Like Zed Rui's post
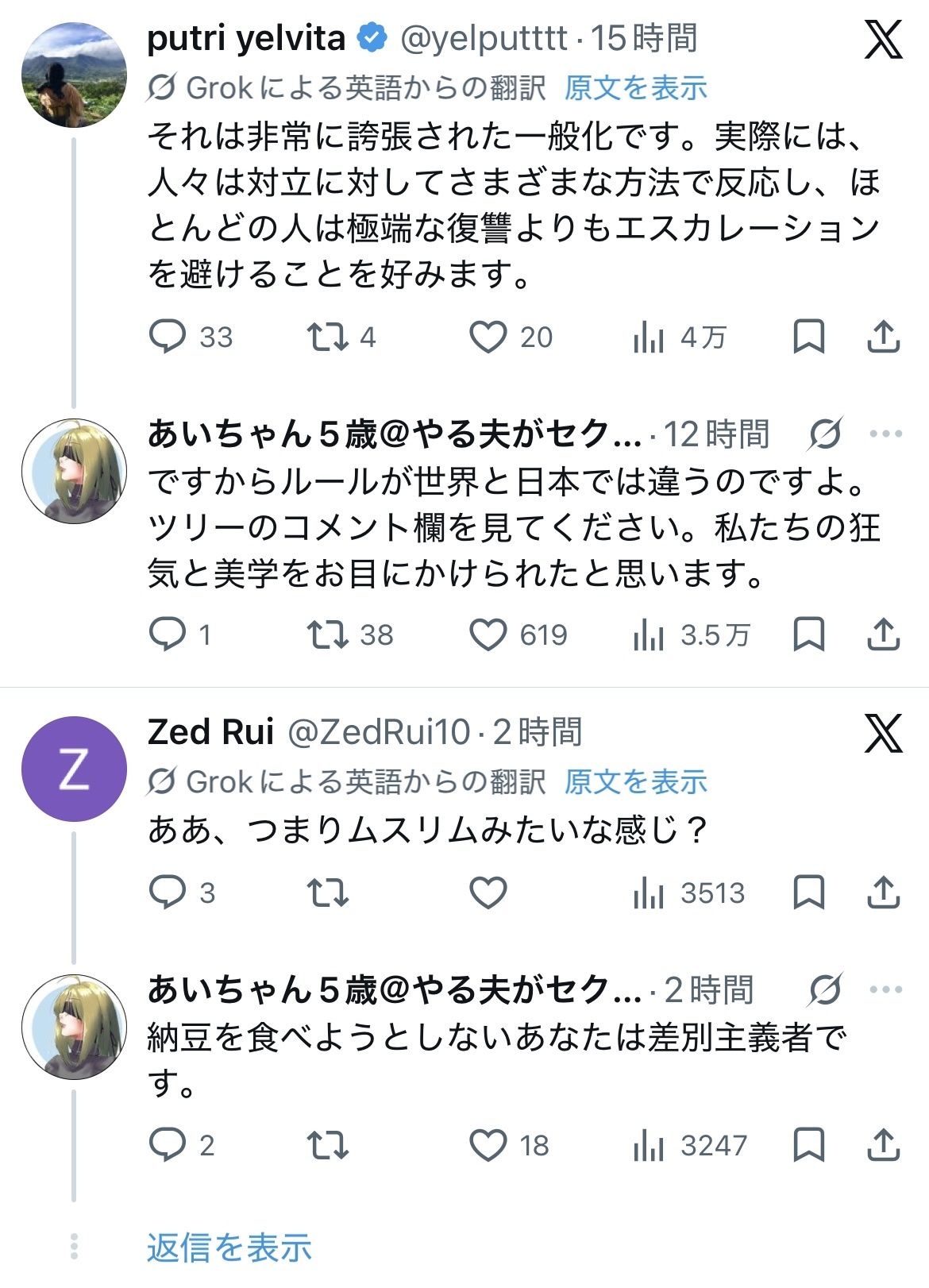The width and height of the screenshot is (929, 1288). [x=488, y=892]
